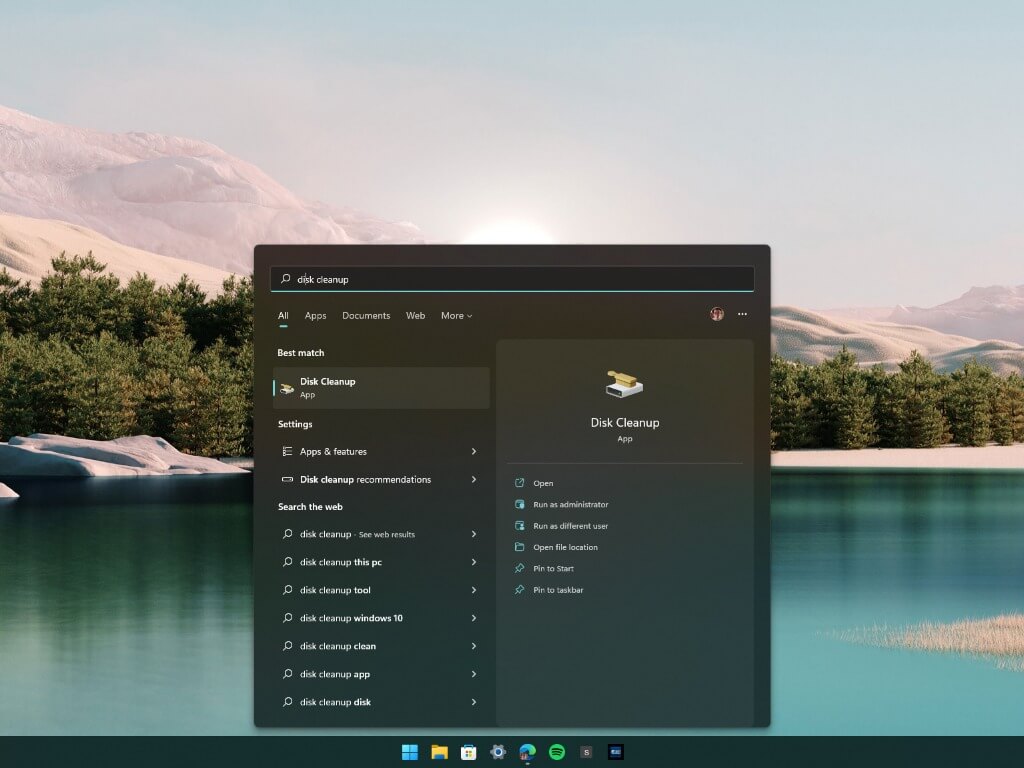Expand the More filter dropdown
This screenshot has width=1024, height=768.
pyautogui.click(x=456, y=316)
